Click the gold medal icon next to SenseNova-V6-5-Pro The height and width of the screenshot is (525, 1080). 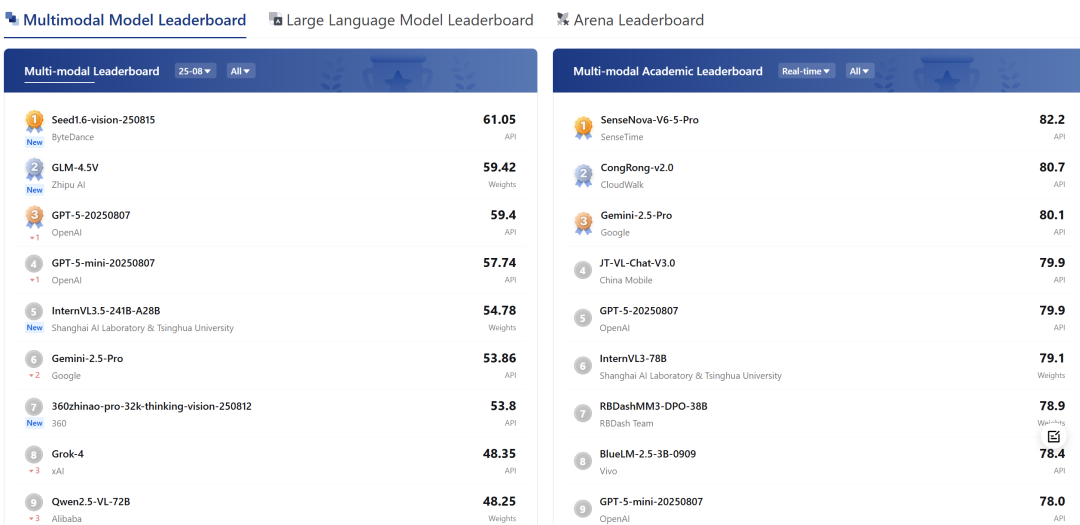[x=583, y=128]
